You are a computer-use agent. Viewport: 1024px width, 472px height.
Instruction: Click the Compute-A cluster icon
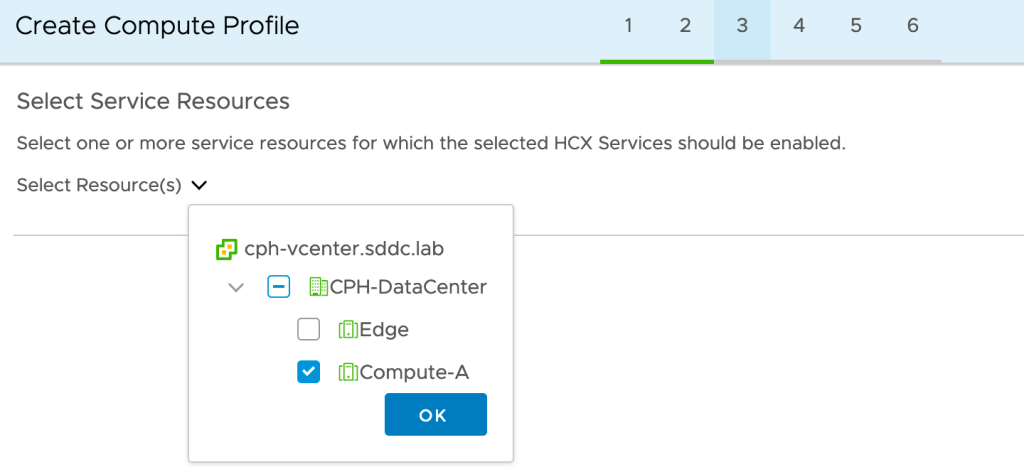click(x=348, y=372)
